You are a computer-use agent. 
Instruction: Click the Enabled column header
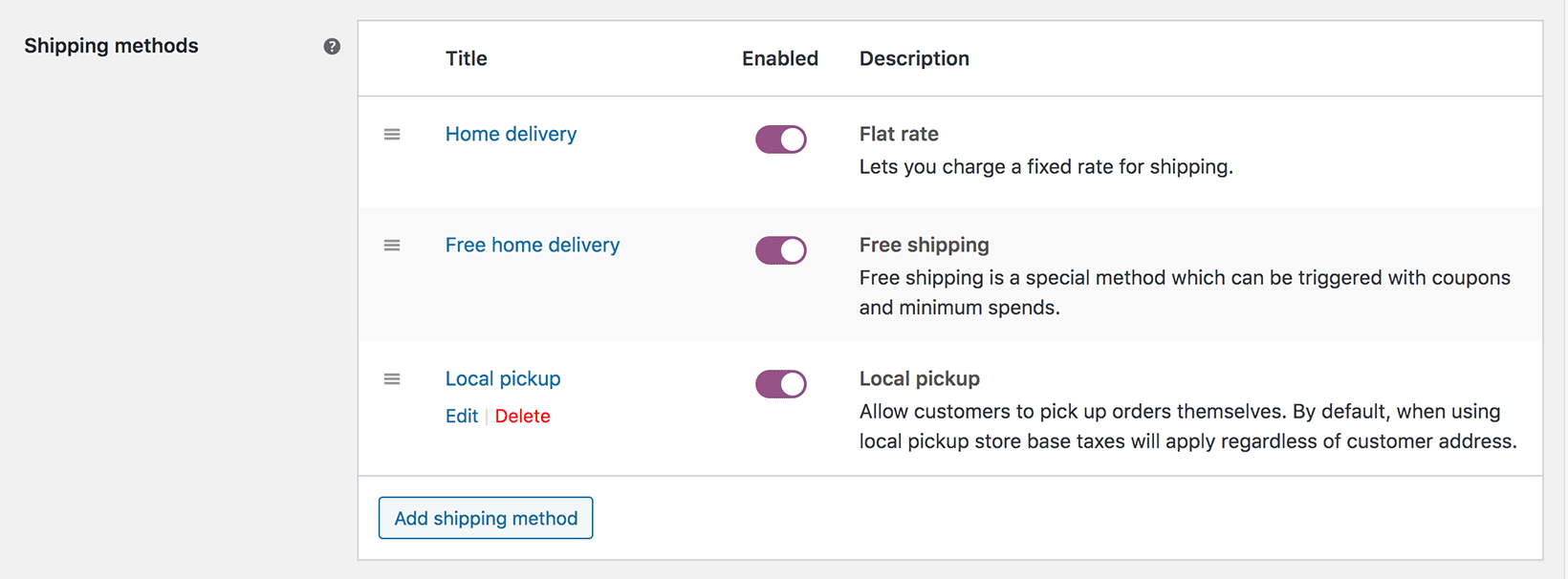coord(779,58)
